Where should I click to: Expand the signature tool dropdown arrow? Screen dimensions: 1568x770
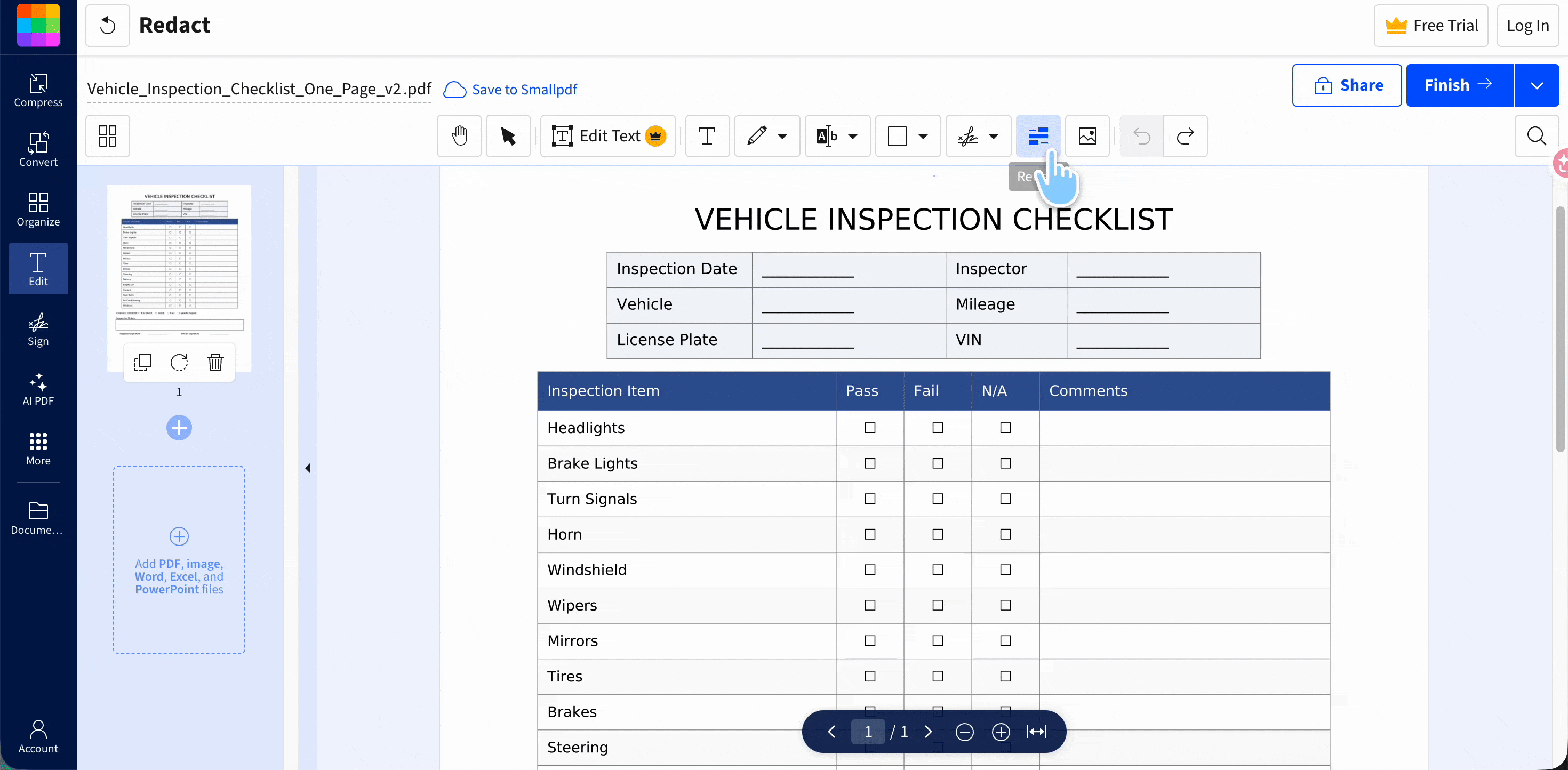994,137
